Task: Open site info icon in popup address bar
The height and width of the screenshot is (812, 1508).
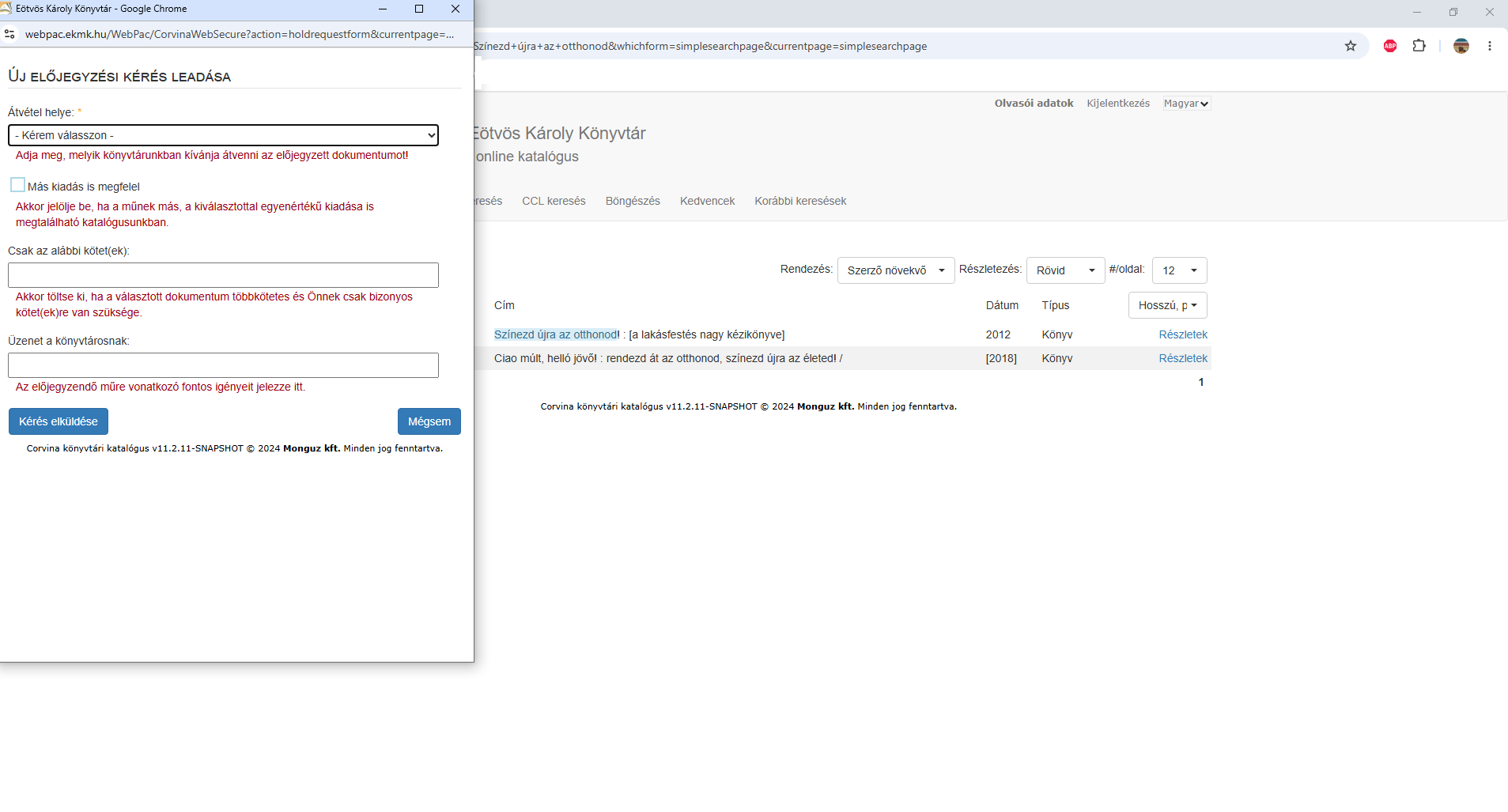Action: (9, 34)
